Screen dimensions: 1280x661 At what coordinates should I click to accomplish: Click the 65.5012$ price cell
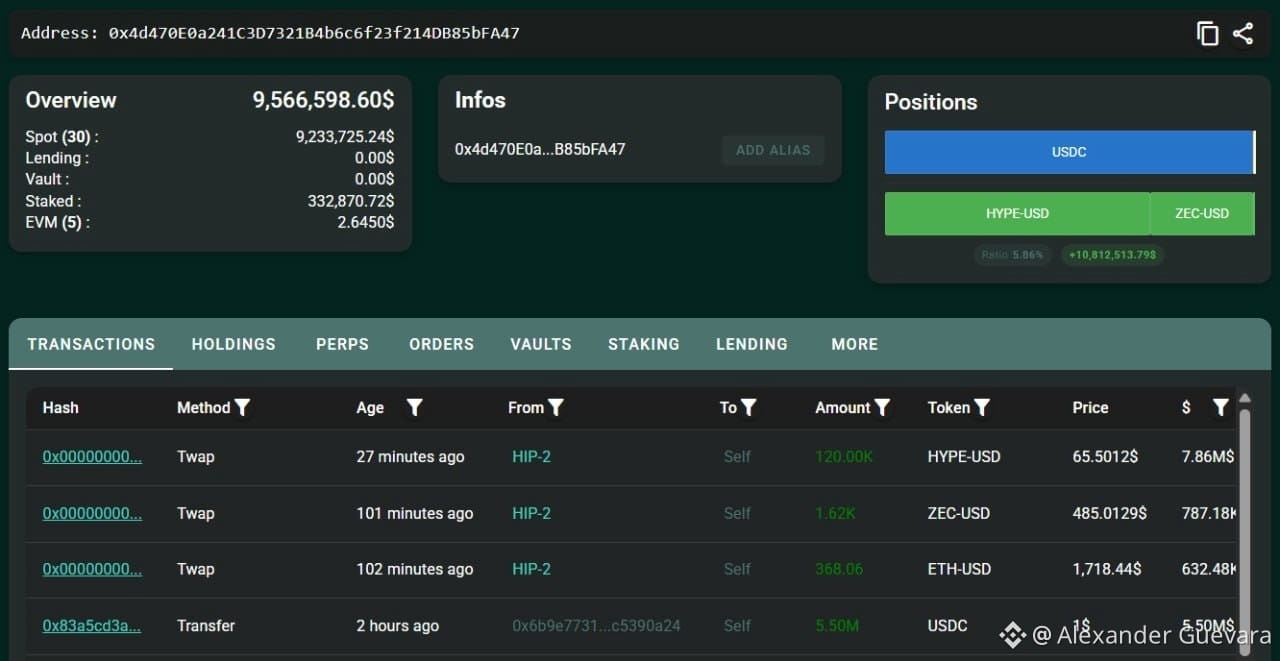pos(1105,457)
